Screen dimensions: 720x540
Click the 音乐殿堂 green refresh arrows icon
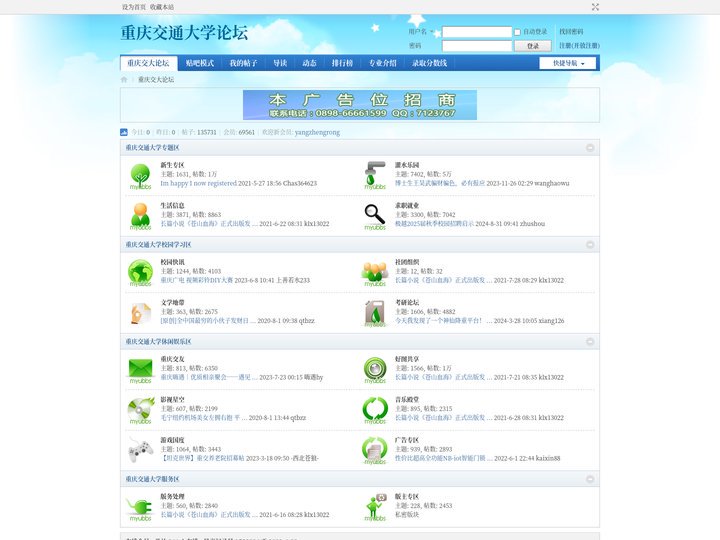tap(375, 410)
